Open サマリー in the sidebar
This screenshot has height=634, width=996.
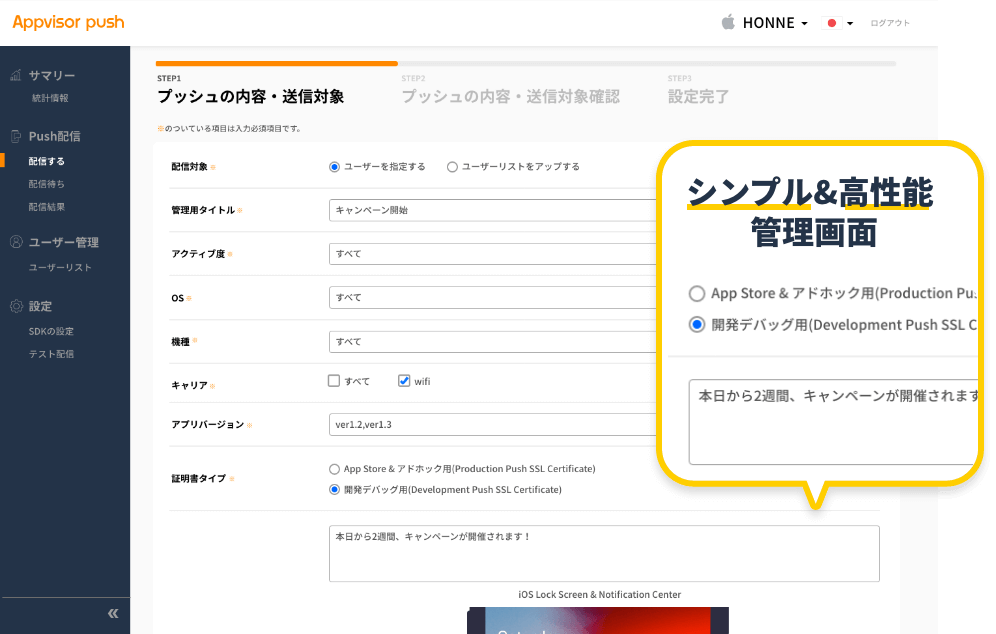51,75
